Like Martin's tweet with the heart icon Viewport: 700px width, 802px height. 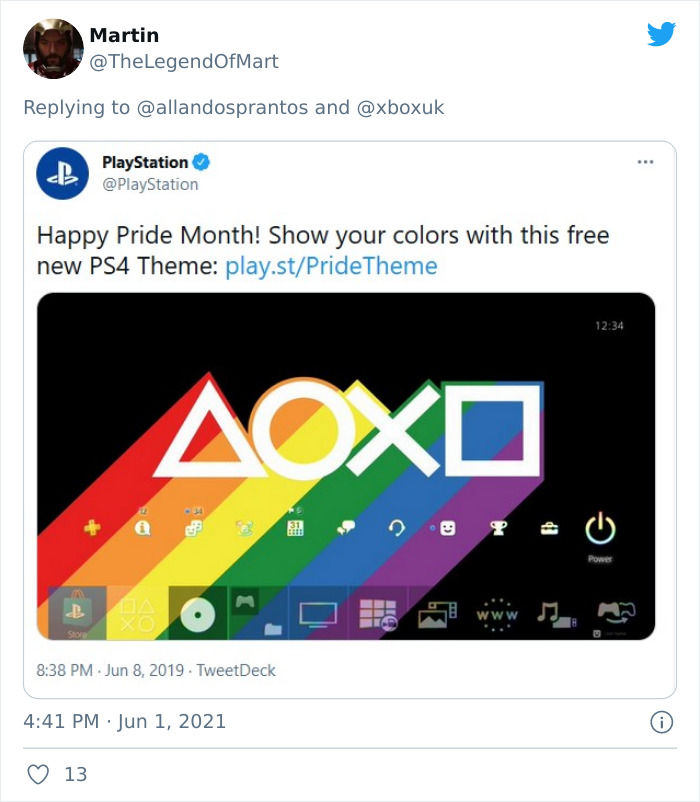40,774
